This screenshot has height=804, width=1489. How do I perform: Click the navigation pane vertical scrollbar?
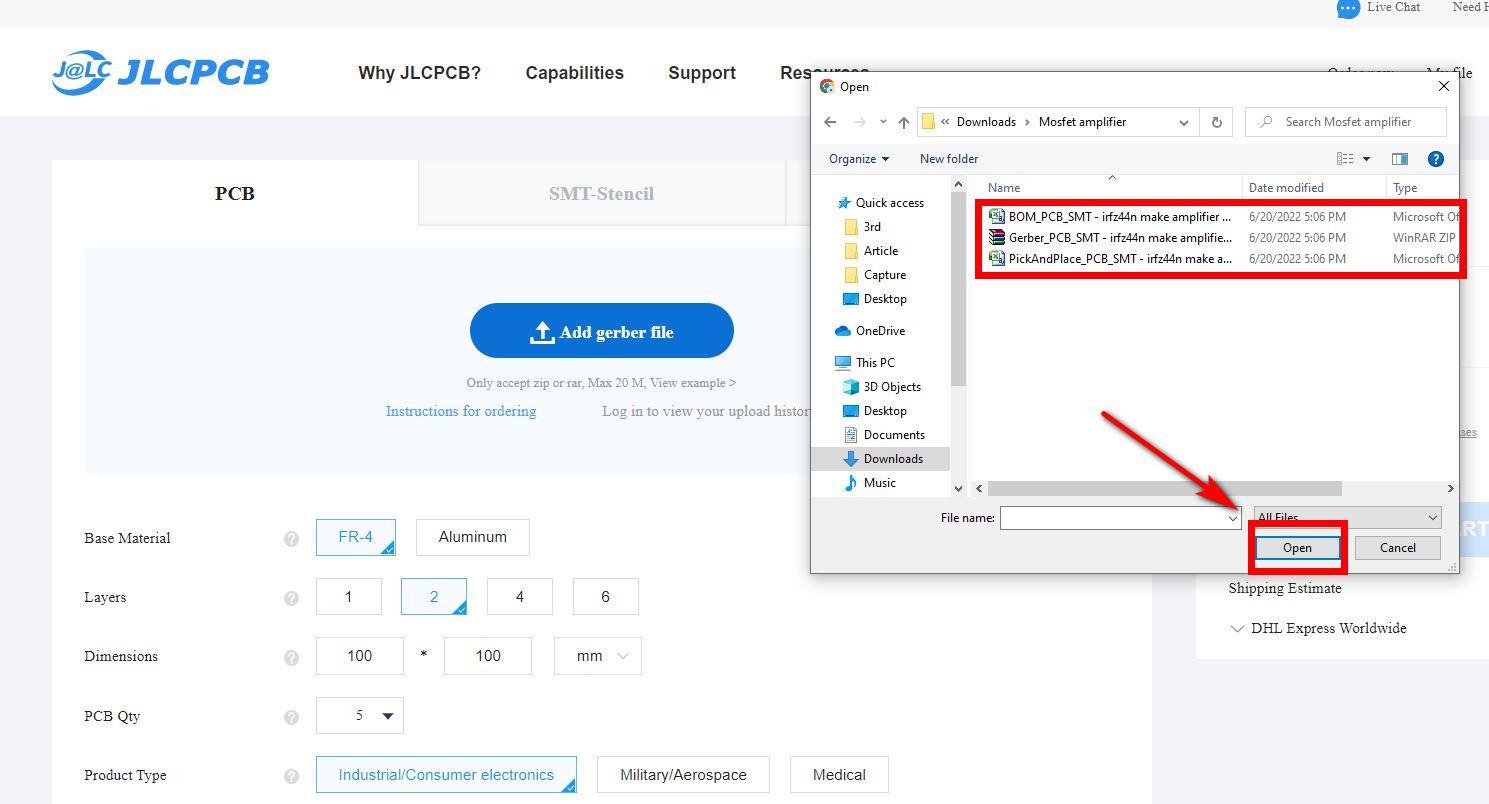click(x=958, y=290)
